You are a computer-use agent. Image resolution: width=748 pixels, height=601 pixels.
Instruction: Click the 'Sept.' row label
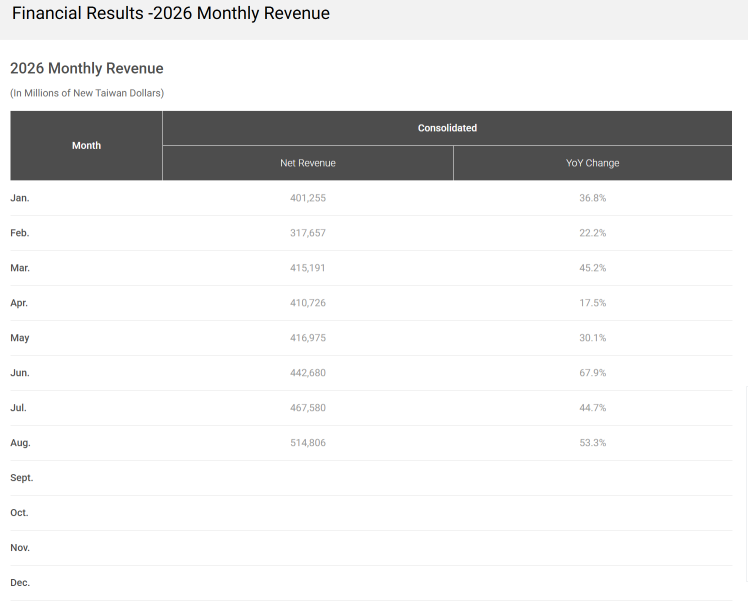(21, 478)
